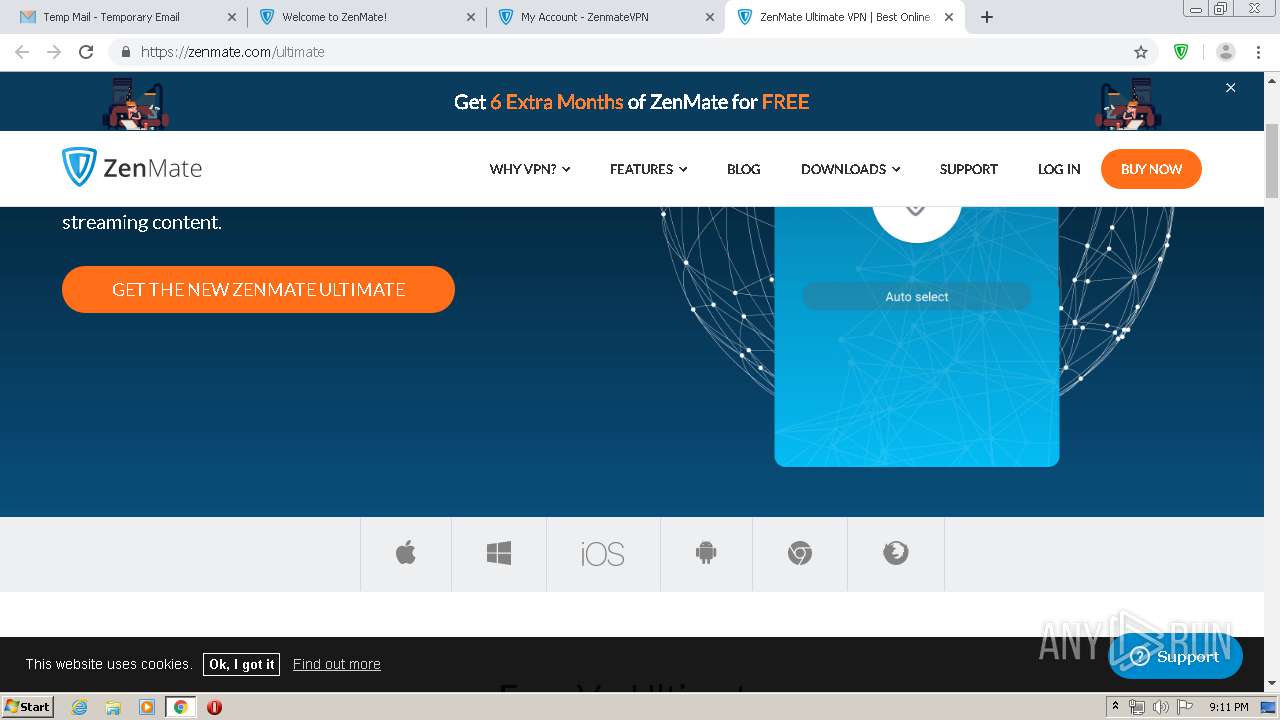The height and width of the screenshot is (720, 1280).
Task: Open the Windows Start menu
Action: coord(28,707)
